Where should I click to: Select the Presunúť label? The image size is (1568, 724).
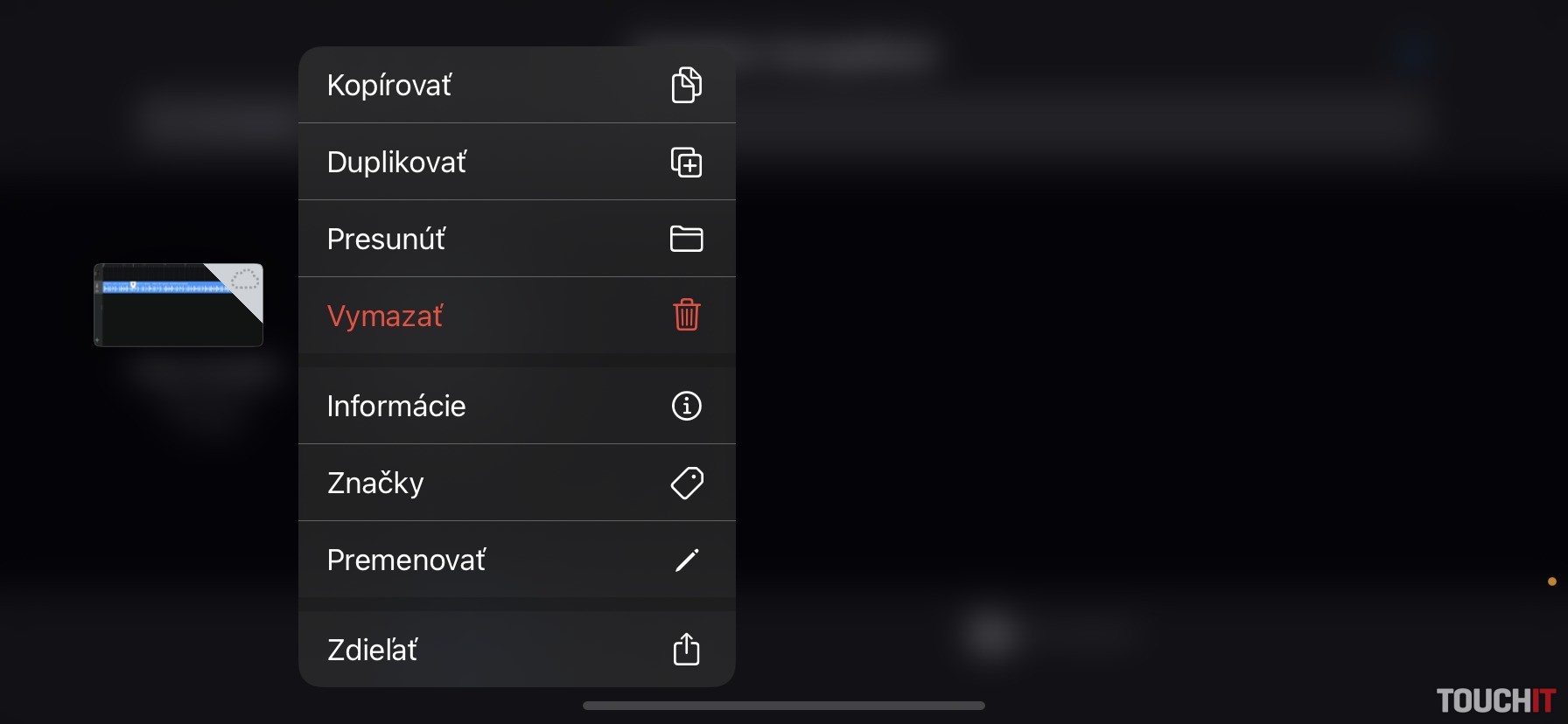click(386, 239)
